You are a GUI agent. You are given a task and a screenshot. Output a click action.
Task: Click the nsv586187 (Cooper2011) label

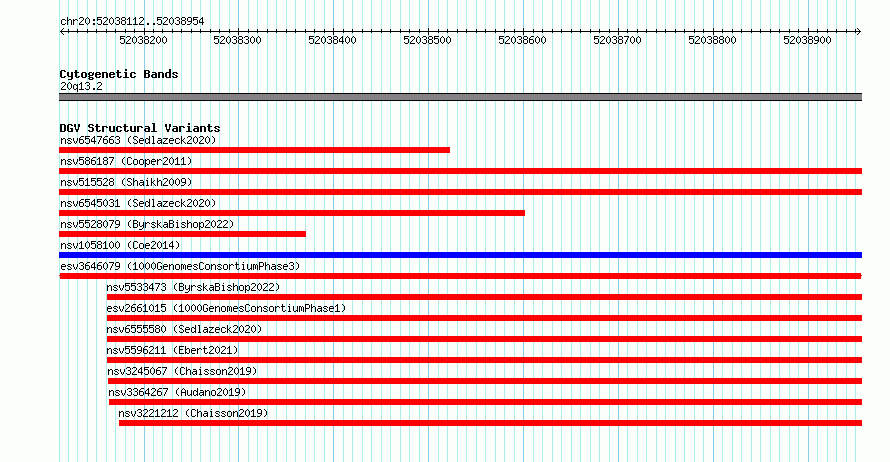pyautogui.click(x=126, y=161)
